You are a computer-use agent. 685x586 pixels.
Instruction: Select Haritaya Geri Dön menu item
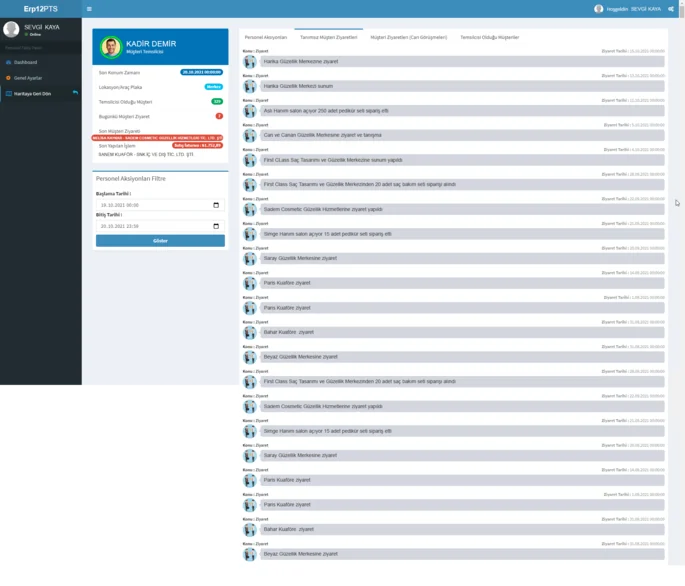tap(41, 94)
